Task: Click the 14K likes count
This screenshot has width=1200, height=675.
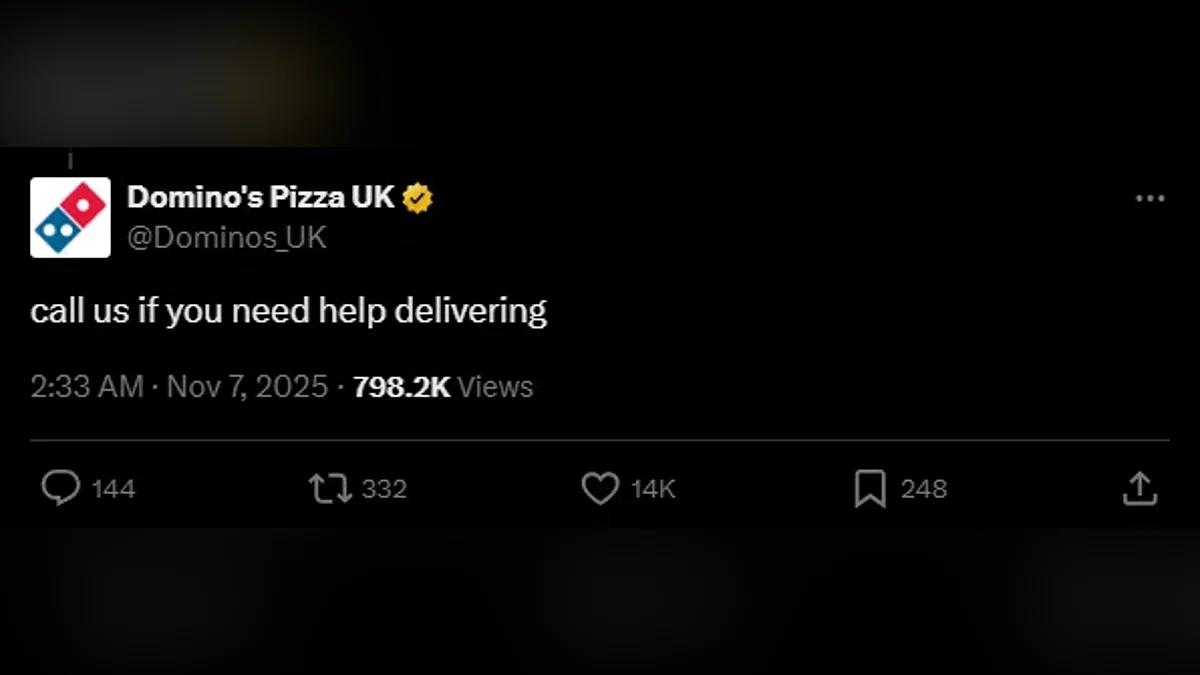Action: pos(654,489)
